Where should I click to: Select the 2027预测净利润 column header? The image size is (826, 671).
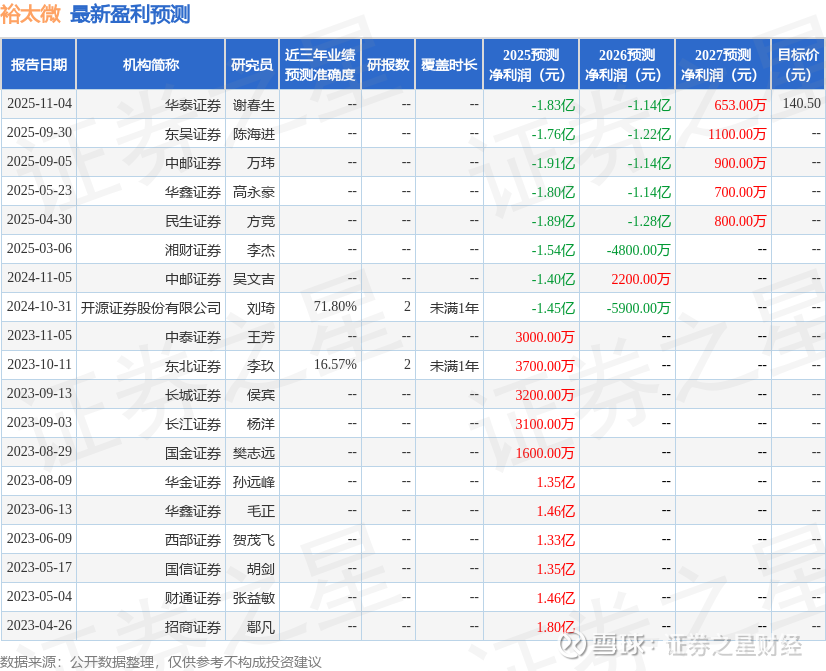click(723, 64)
